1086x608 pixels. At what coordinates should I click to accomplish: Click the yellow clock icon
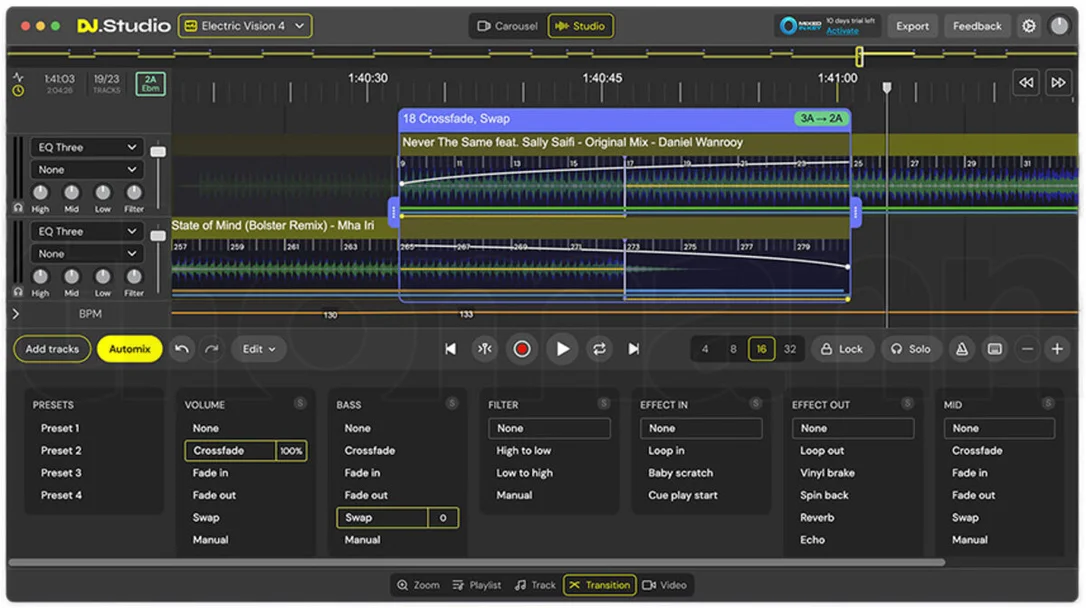click(x=18, y=91)
